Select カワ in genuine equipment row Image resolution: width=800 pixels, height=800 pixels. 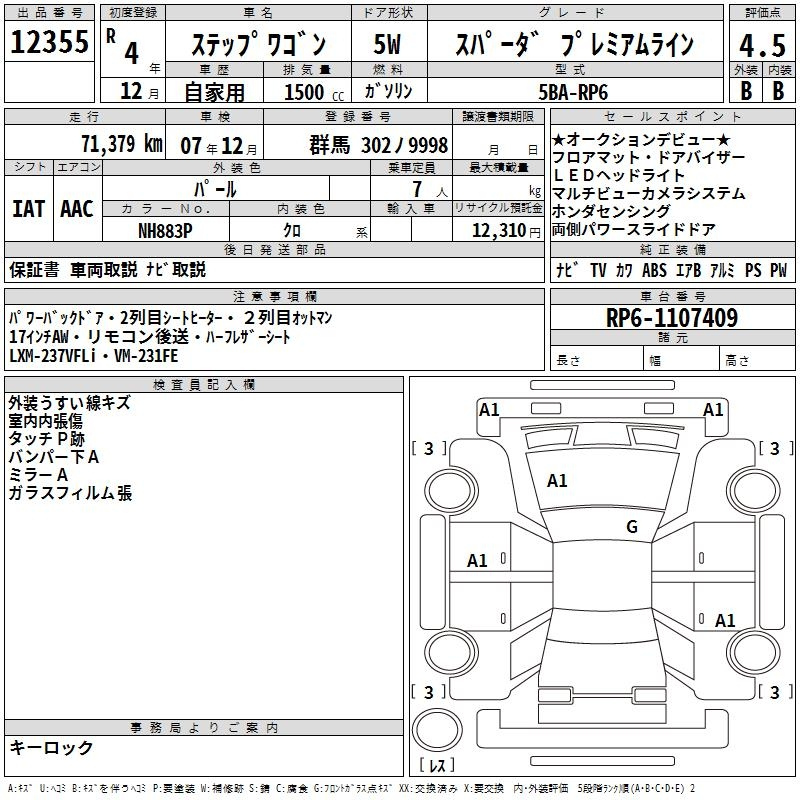[624, 270]
